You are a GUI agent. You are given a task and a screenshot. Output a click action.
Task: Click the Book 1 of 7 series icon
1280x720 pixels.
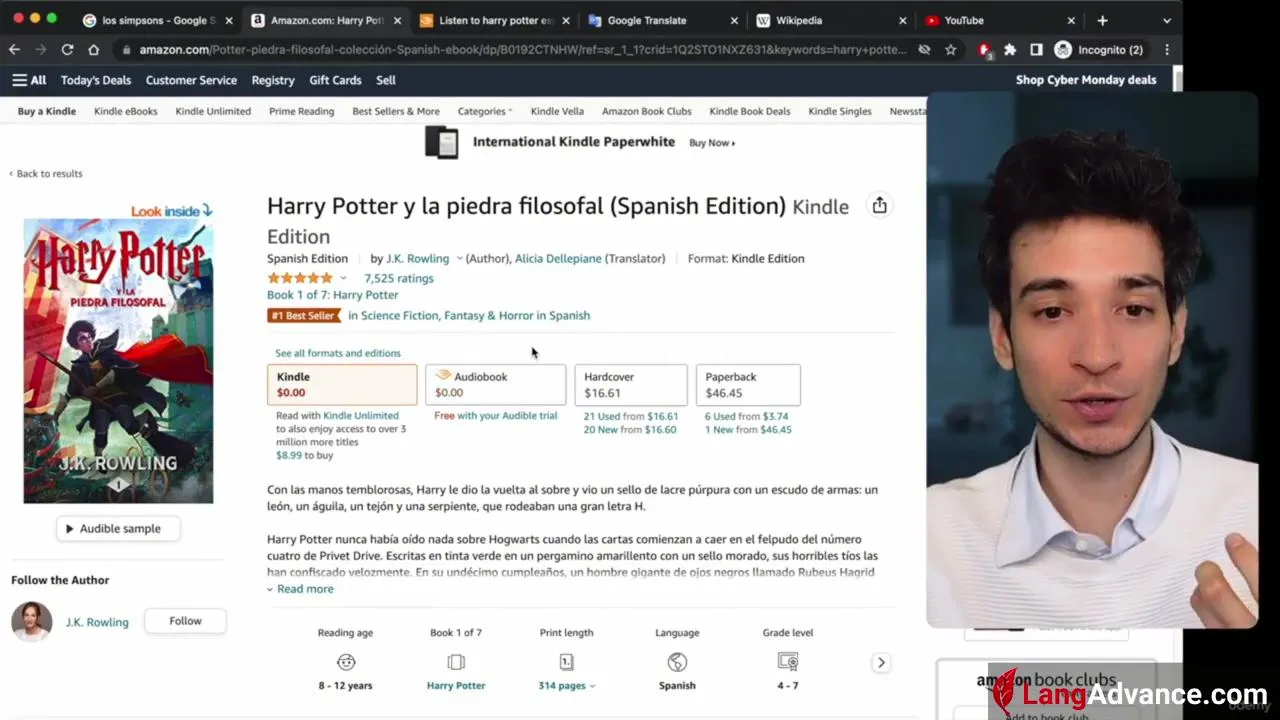456,662
